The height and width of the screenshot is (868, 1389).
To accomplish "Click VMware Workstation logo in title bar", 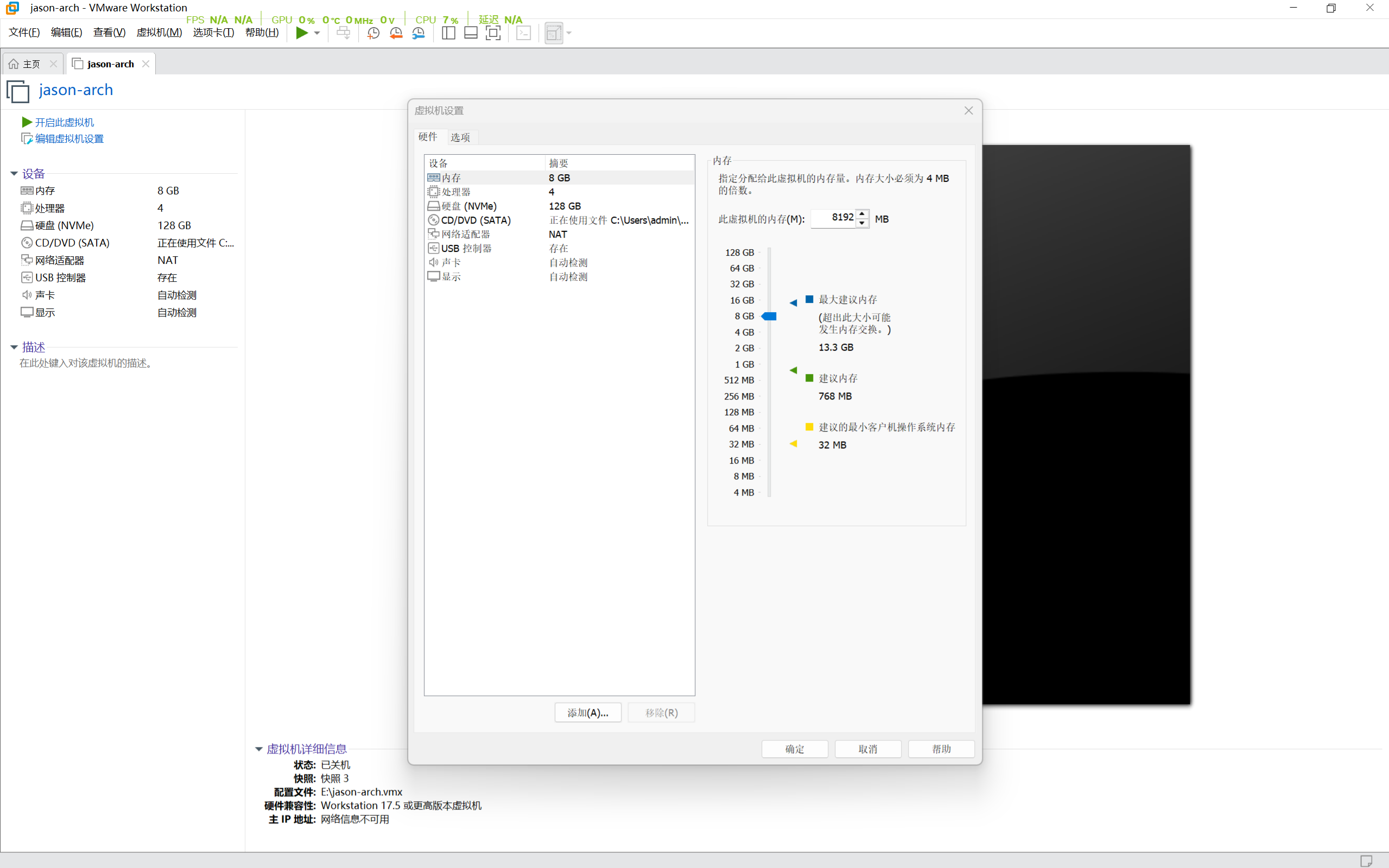I will 12,8.
